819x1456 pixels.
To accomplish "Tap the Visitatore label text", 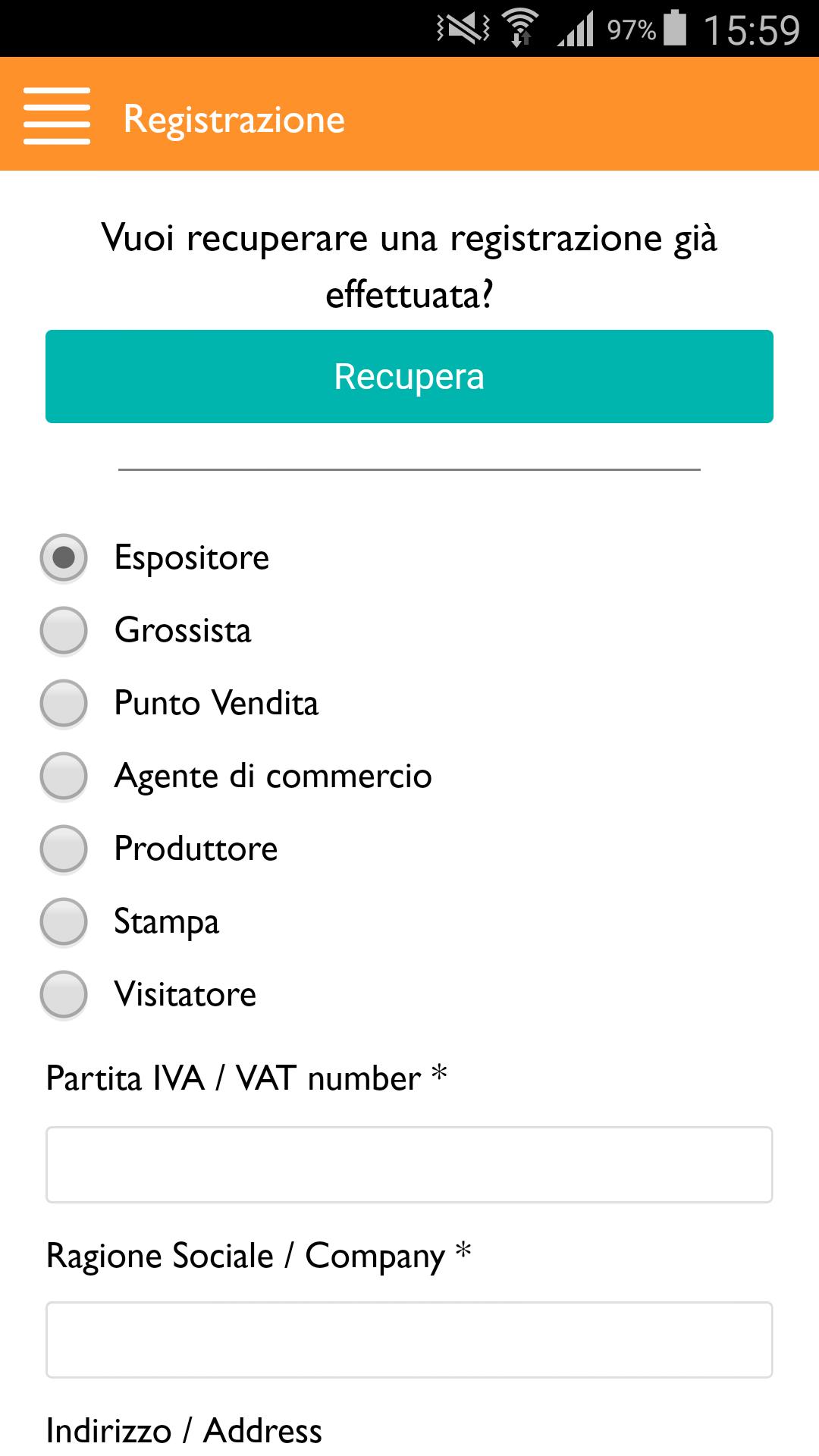I will 185,995.
